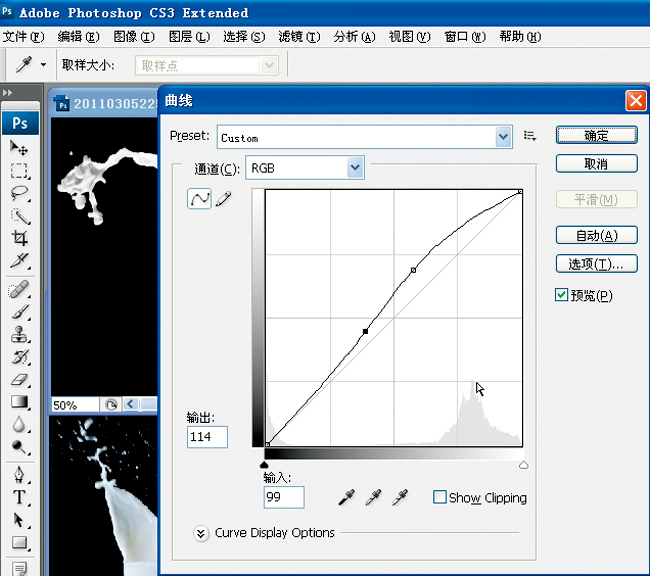Click the 50% zoom field in document window

[x=75, y=405]
